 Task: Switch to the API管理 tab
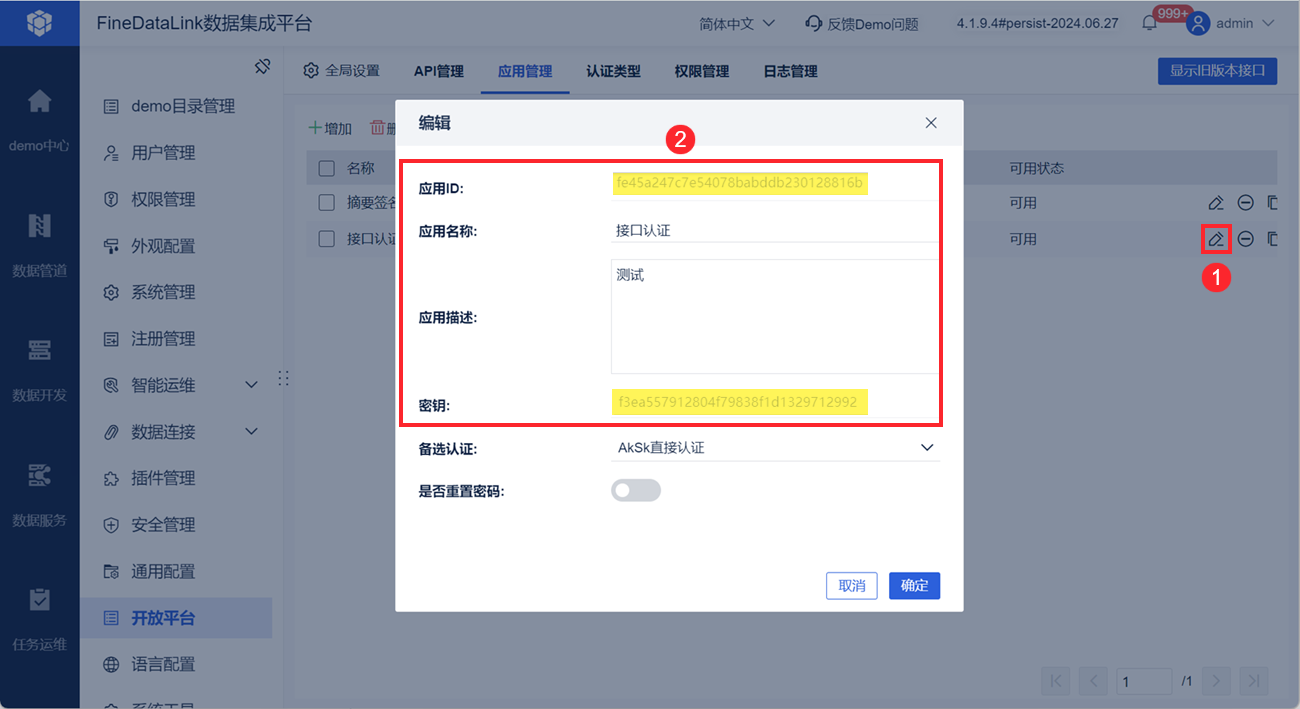(x=439, y=71)
